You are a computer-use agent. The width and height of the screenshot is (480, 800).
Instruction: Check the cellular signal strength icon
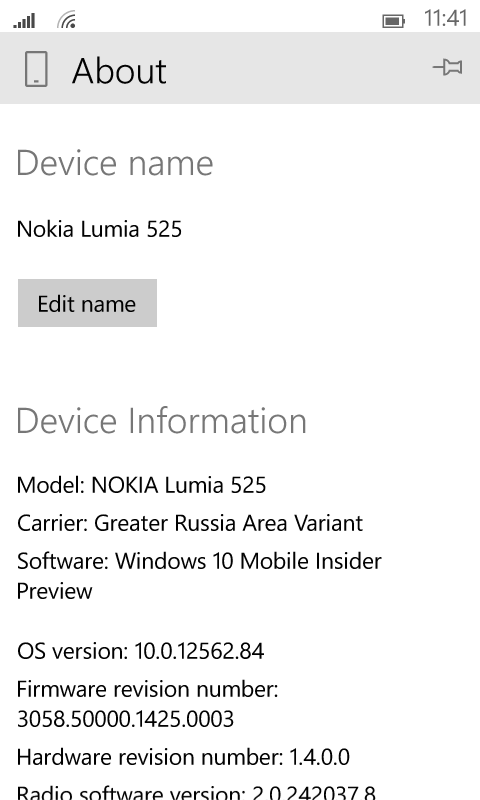[x=24, y=21]
